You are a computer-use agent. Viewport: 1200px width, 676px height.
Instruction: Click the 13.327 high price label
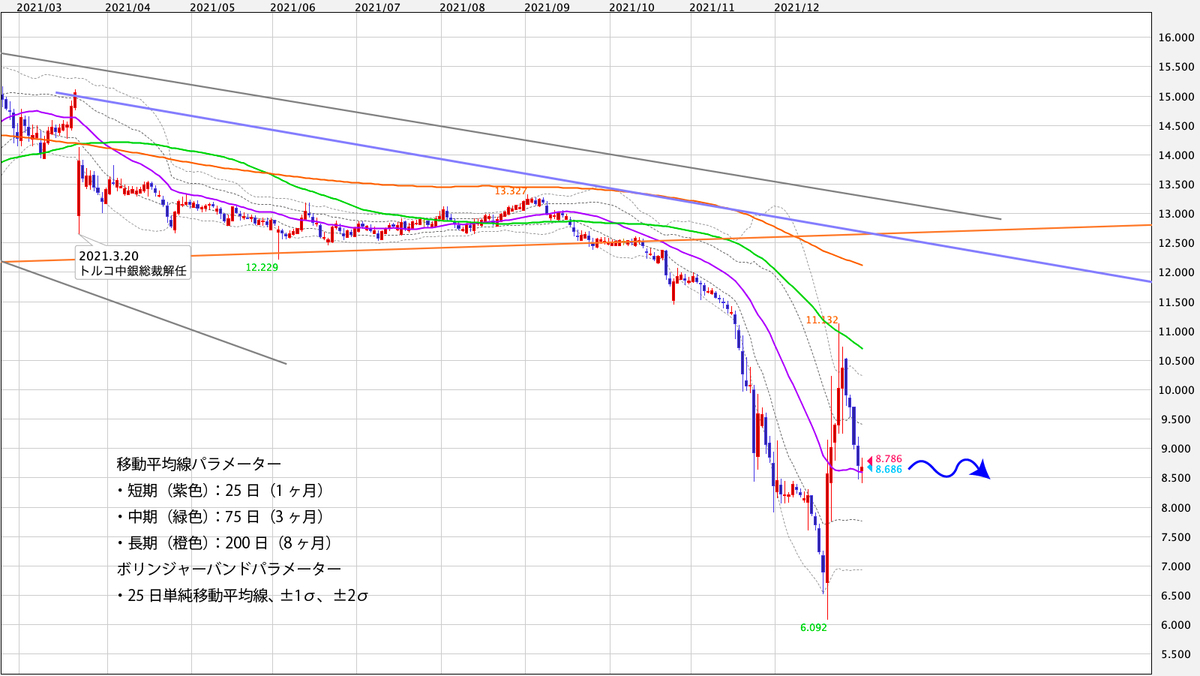pyautogui.click(x=510, y=190)
